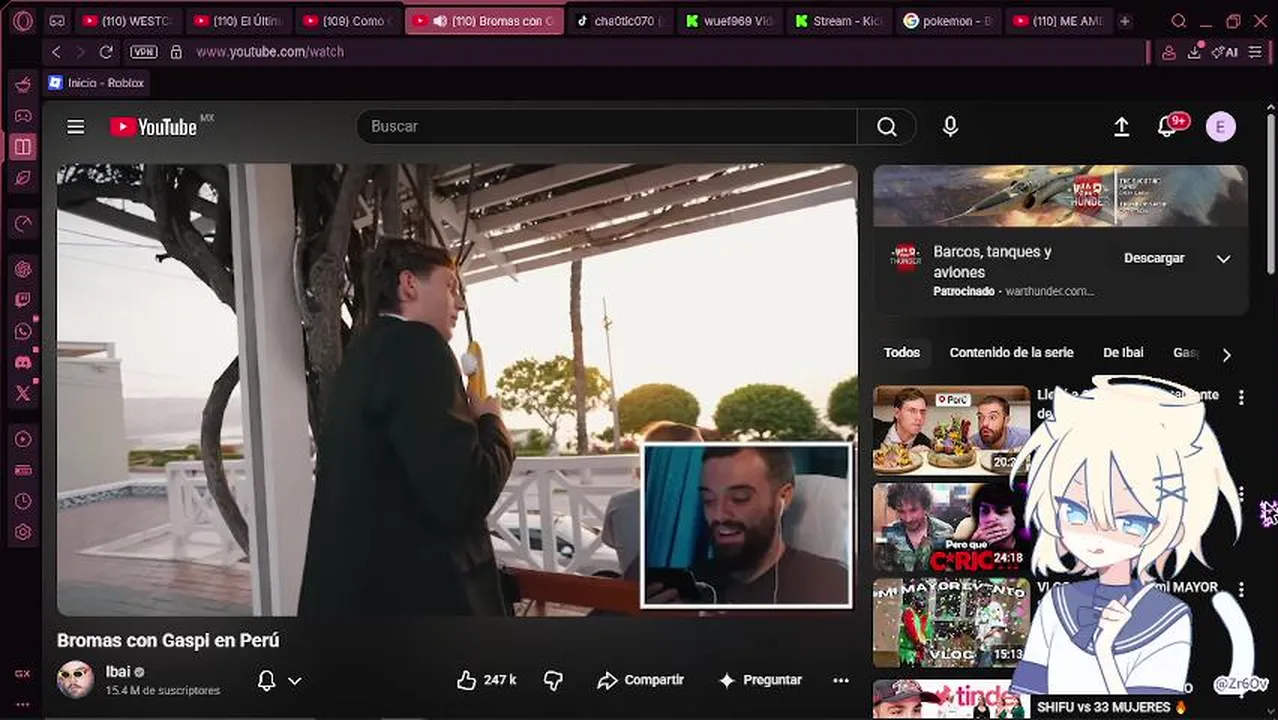Click the padlock site security icon
Viewport: 1278px width, 720px height.
point(177,52)
